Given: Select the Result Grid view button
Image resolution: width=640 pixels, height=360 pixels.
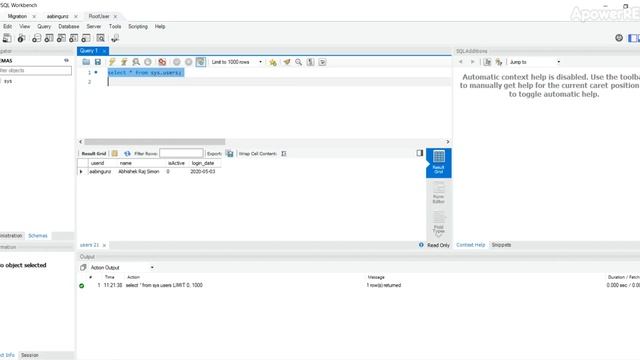Looking at the screenshot, I should coord(439,163).
